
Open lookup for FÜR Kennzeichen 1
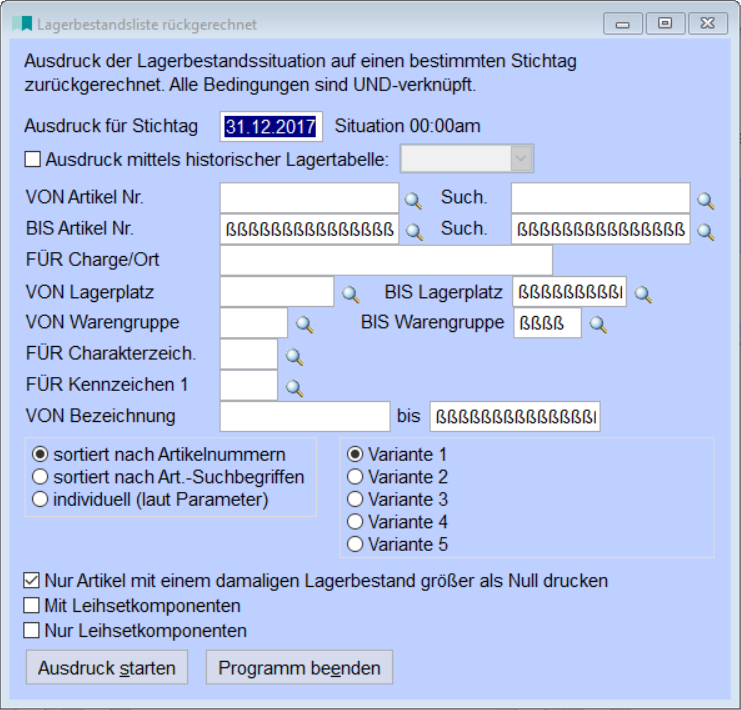294,388
